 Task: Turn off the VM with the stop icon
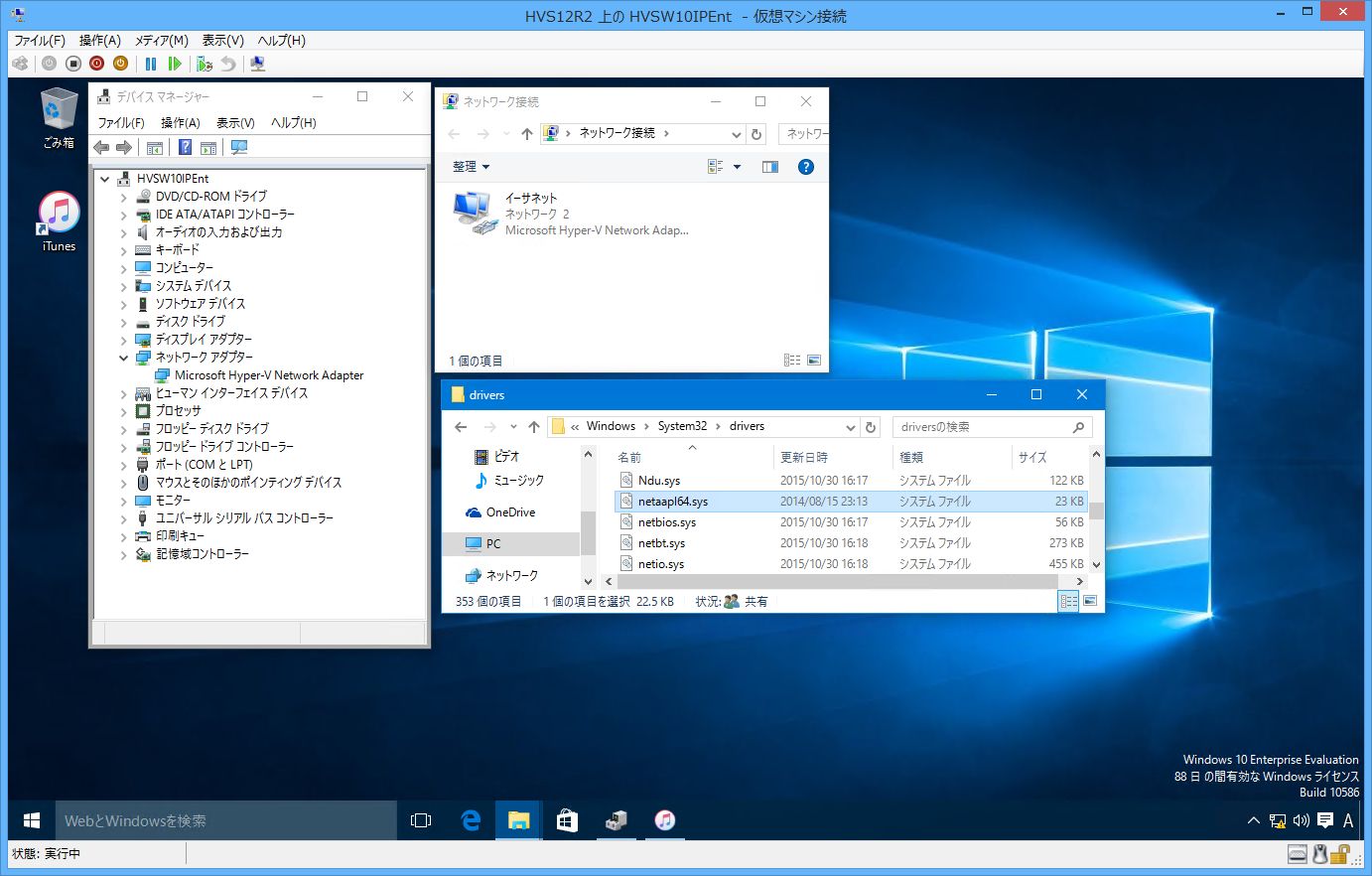[72, 64]
